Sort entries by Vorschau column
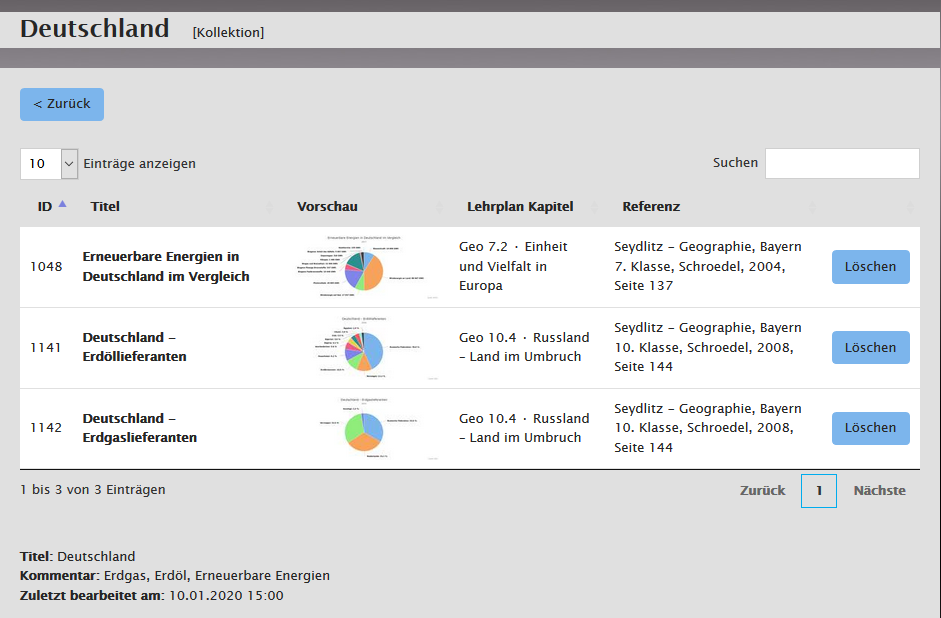Viewport: 941px width, 618px height. coord(327,207)
